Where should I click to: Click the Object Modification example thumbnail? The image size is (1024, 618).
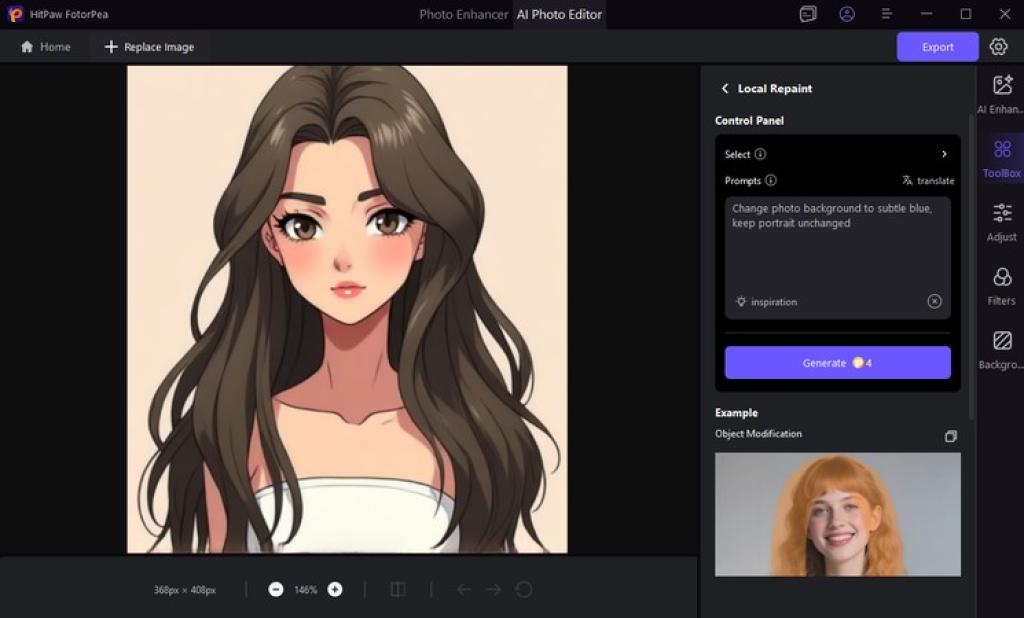click(x=837, y=514)
